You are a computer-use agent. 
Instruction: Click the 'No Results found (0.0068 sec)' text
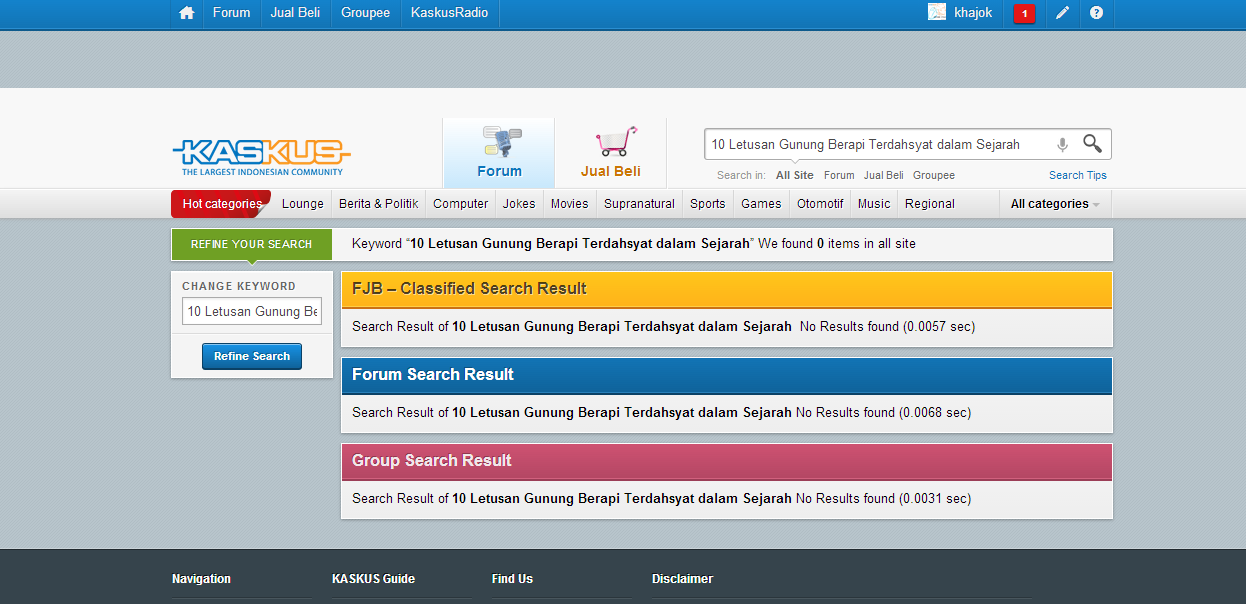click(883, 413)
